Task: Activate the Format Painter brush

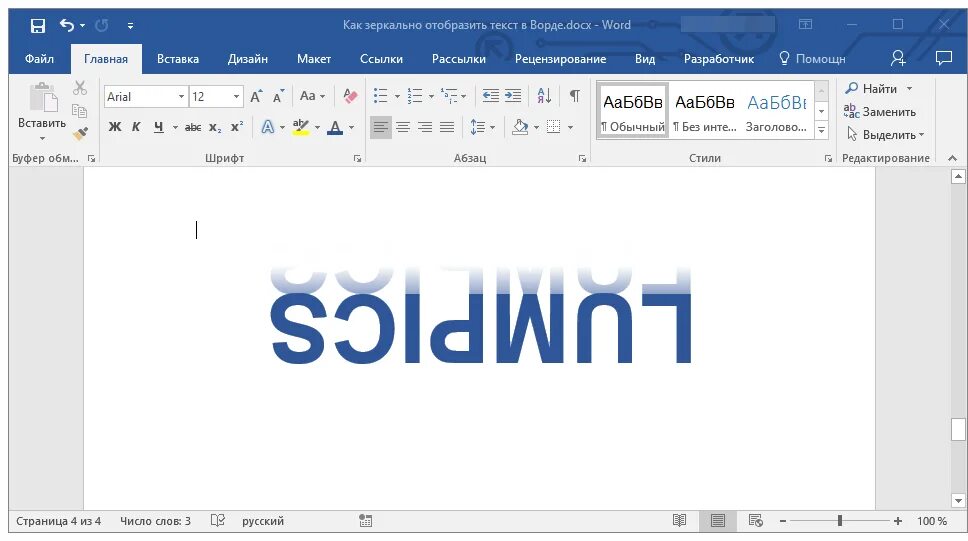Action: (x=80, y=133)
